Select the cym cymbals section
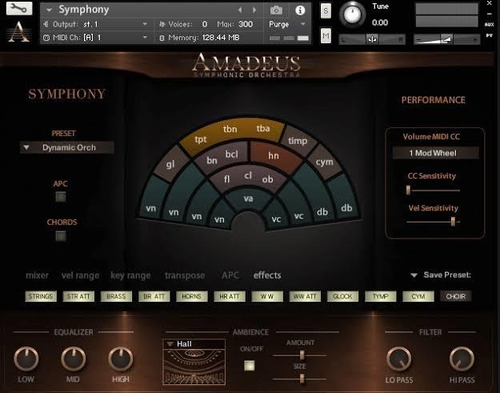The height and width of the screenshot is (393, 500). click(324, 162)
